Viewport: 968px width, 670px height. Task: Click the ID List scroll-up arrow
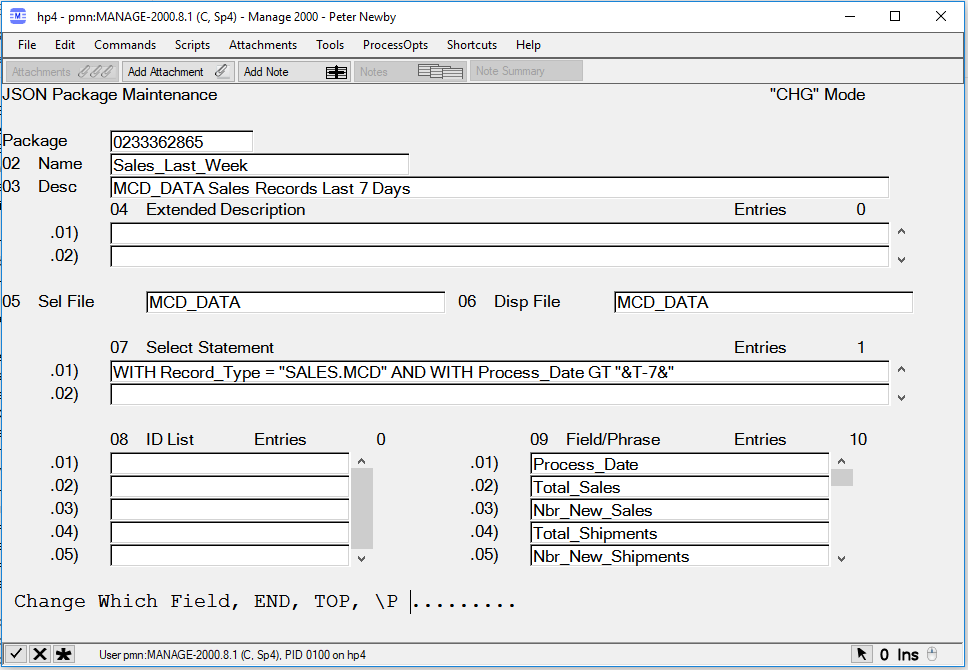tap(362, 461)
